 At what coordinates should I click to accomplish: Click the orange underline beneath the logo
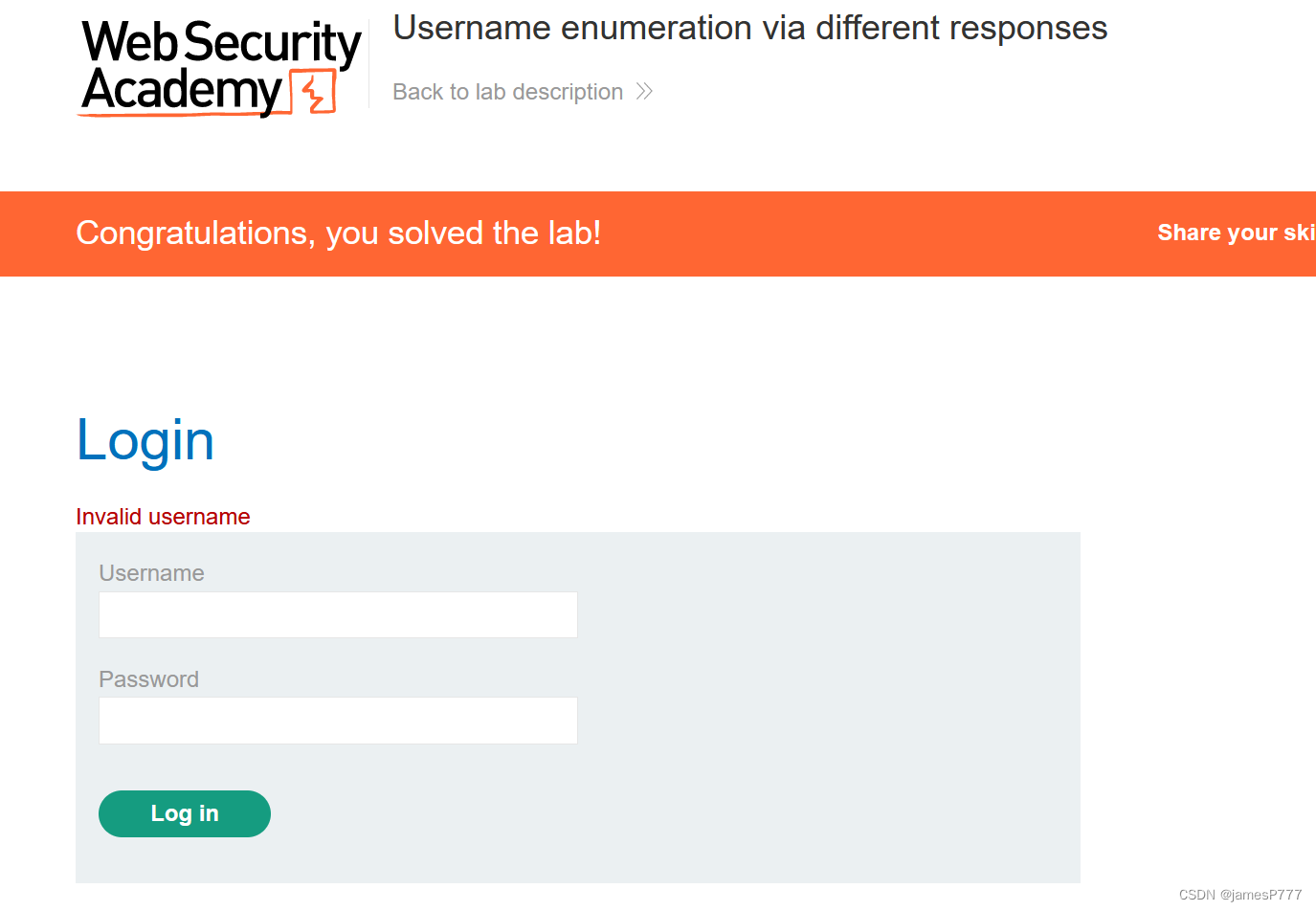coord(172,115)
